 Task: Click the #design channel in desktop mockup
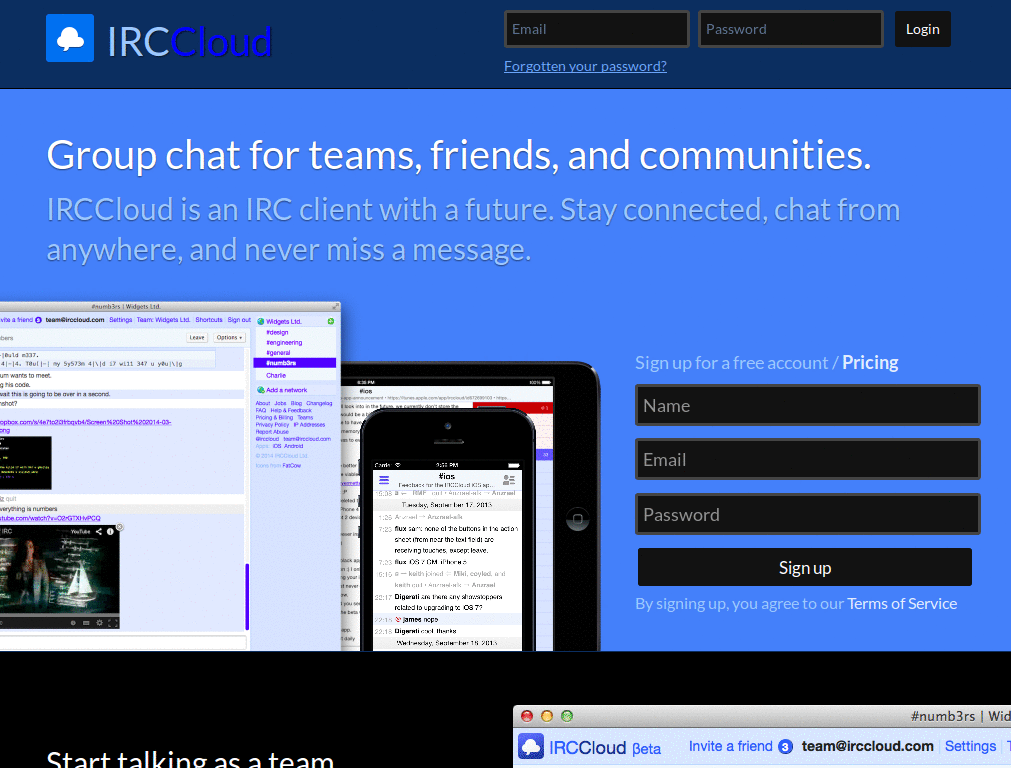[x=277, y=332]
